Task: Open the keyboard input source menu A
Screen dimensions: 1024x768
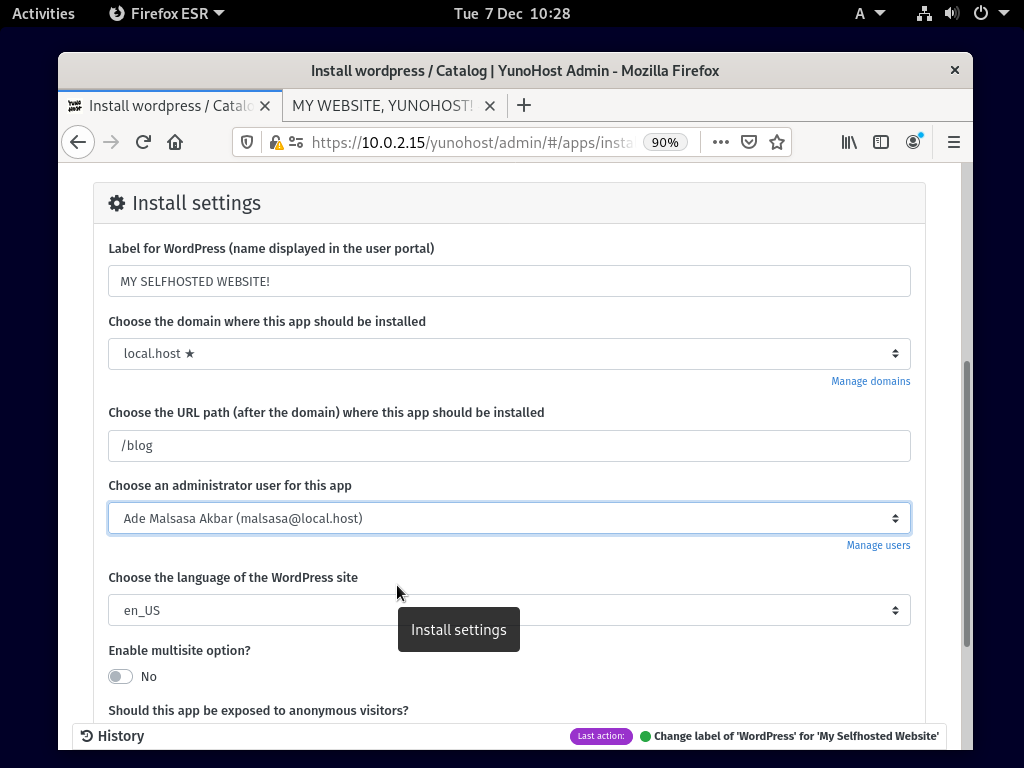Action: click(870, 14)
